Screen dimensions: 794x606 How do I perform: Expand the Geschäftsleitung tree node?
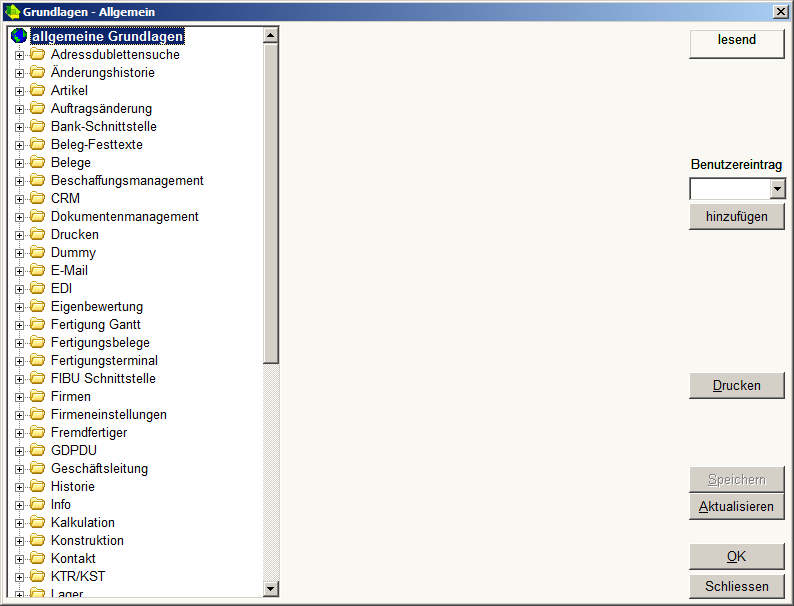pyautogui.click(x=19, y=469)
